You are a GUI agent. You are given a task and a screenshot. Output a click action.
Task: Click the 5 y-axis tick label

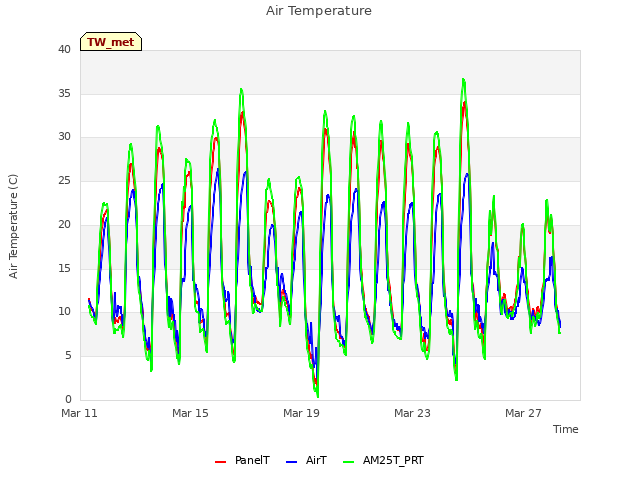pos(68,356)
